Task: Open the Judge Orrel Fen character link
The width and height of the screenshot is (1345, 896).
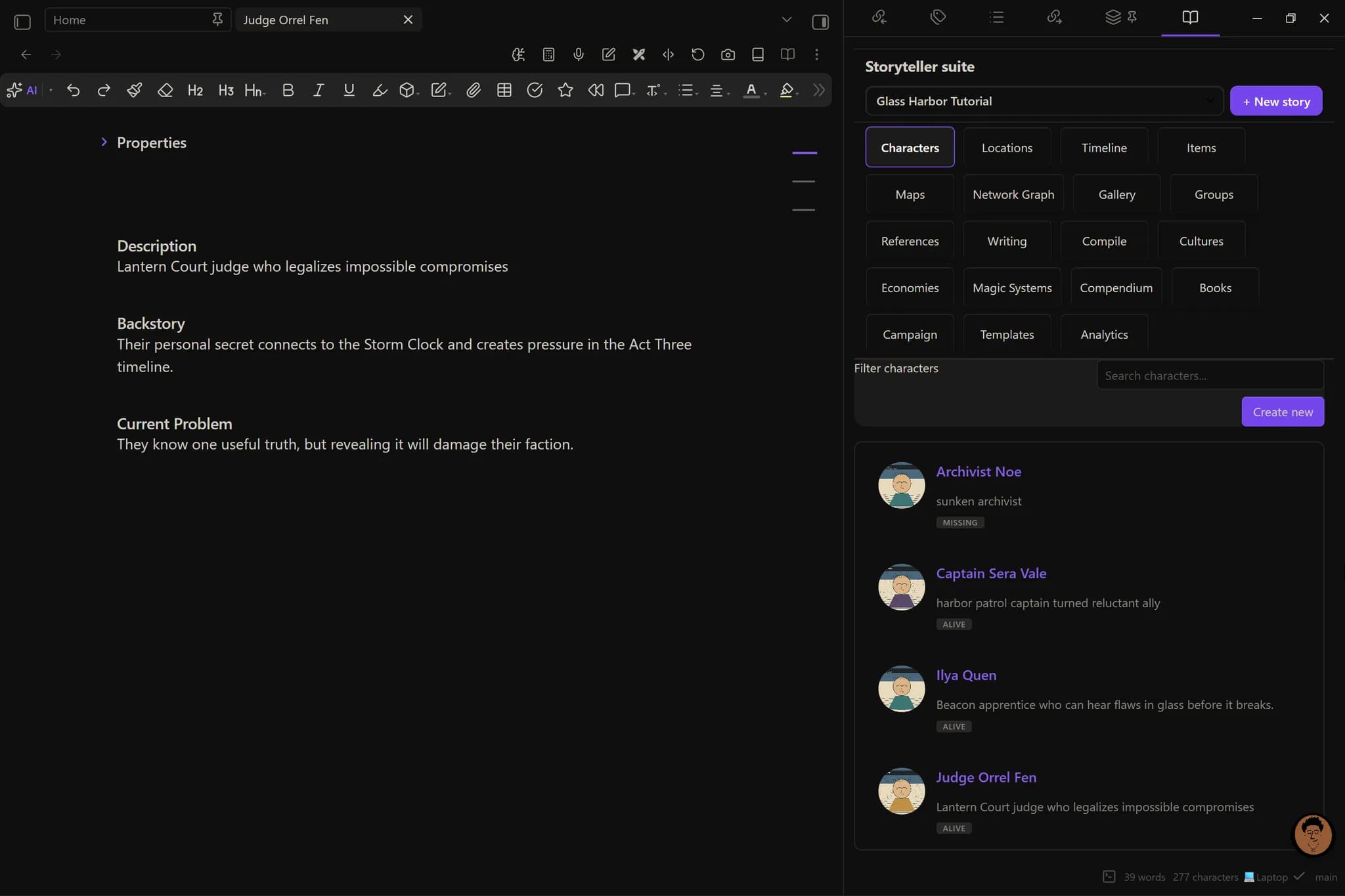Action: [986, 777]
